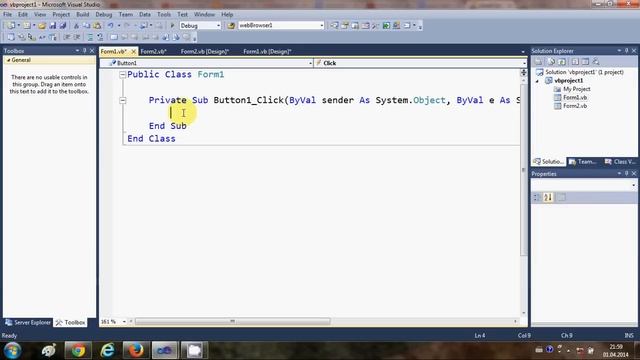Screen dimensions: 640x360
Task: Open the Build menu
Action: pyautogui.click(x=82, y=14)
